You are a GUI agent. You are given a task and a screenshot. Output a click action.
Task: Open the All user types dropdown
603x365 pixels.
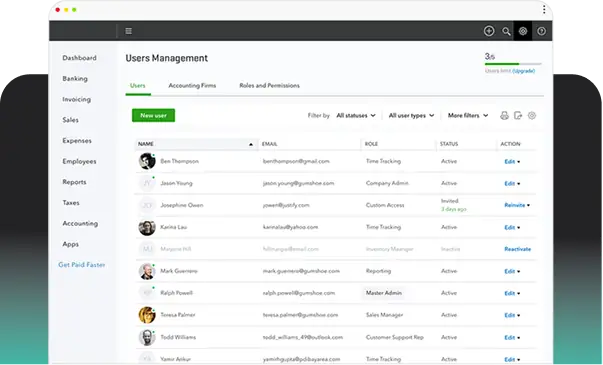click(x=411, y=115)
